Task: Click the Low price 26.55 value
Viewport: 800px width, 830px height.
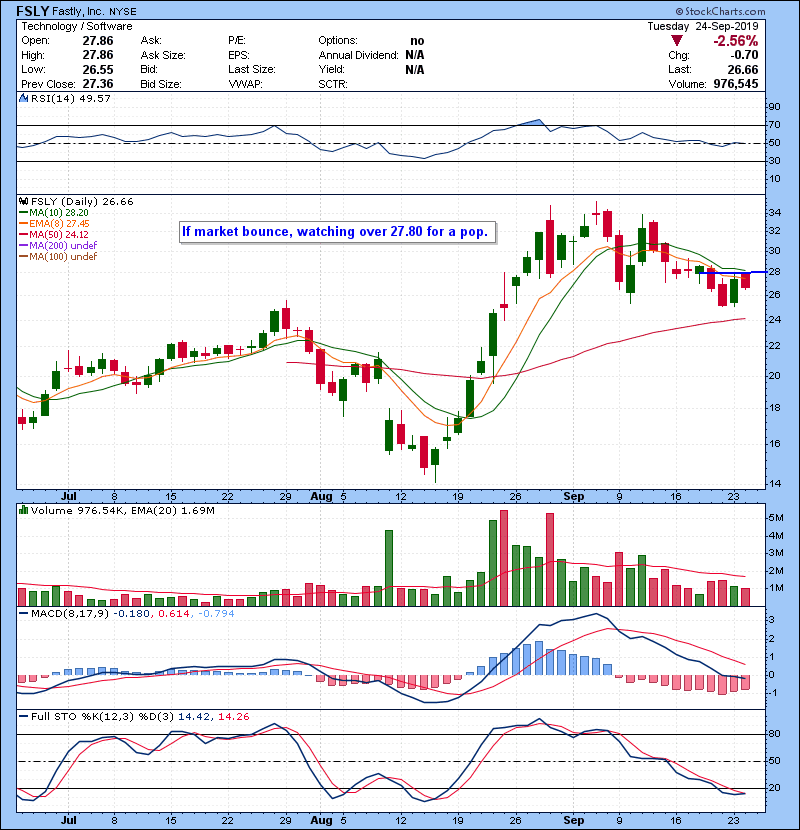Action: [x=98, y=69]
